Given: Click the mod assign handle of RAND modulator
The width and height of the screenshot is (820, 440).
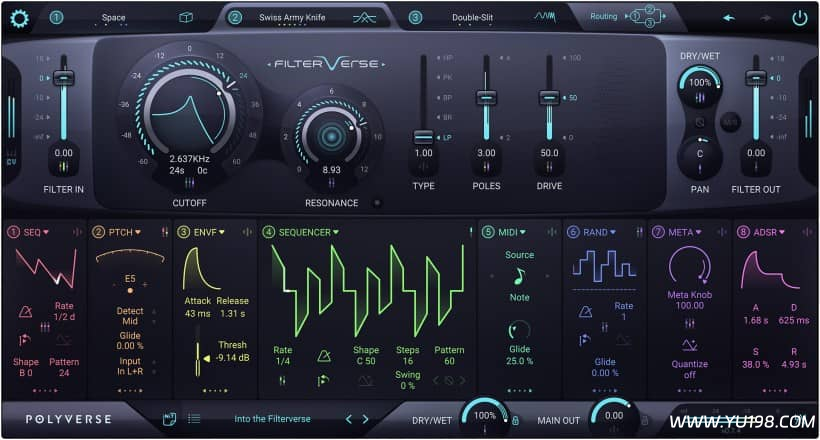Looking at the screenshot, I should 639,232.
